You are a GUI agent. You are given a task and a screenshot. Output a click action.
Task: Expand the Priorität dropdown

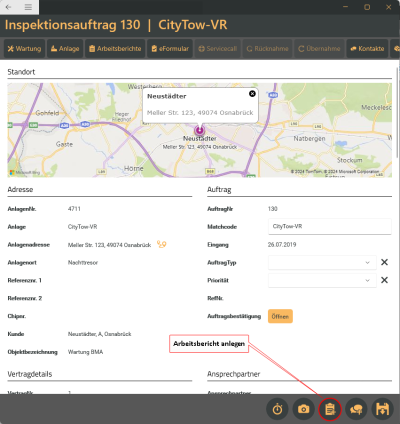(x=322, y=280)
